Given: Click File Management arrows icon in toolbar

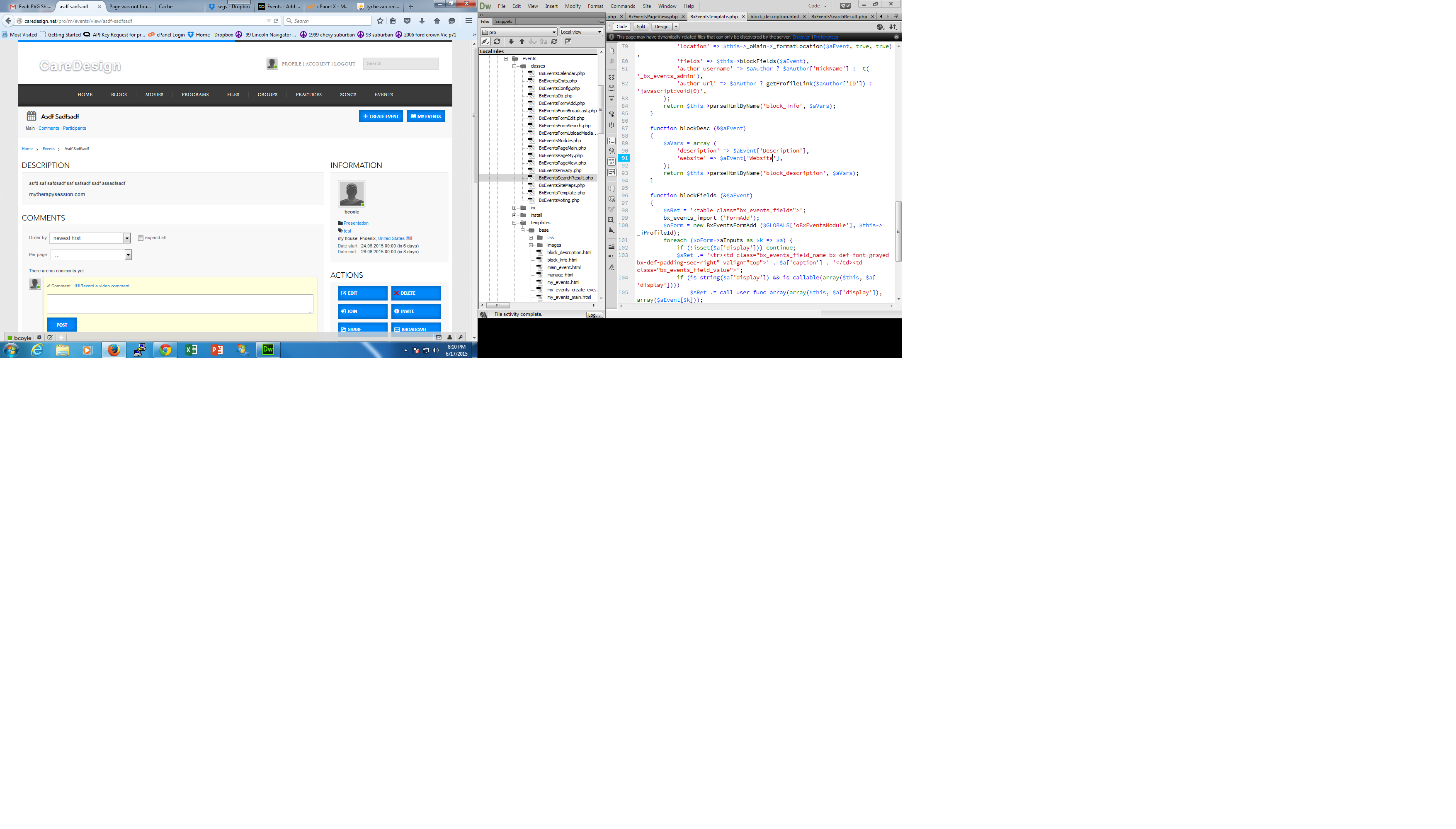Looking at the screenshot, I should pyautogui.click(x=893, y=27).
